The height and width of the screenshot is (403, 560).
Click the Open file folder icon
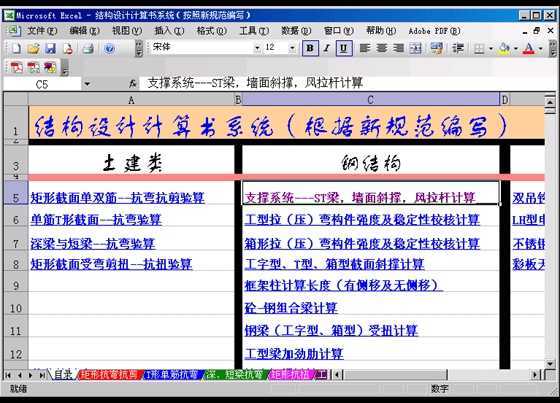(33, 48)
